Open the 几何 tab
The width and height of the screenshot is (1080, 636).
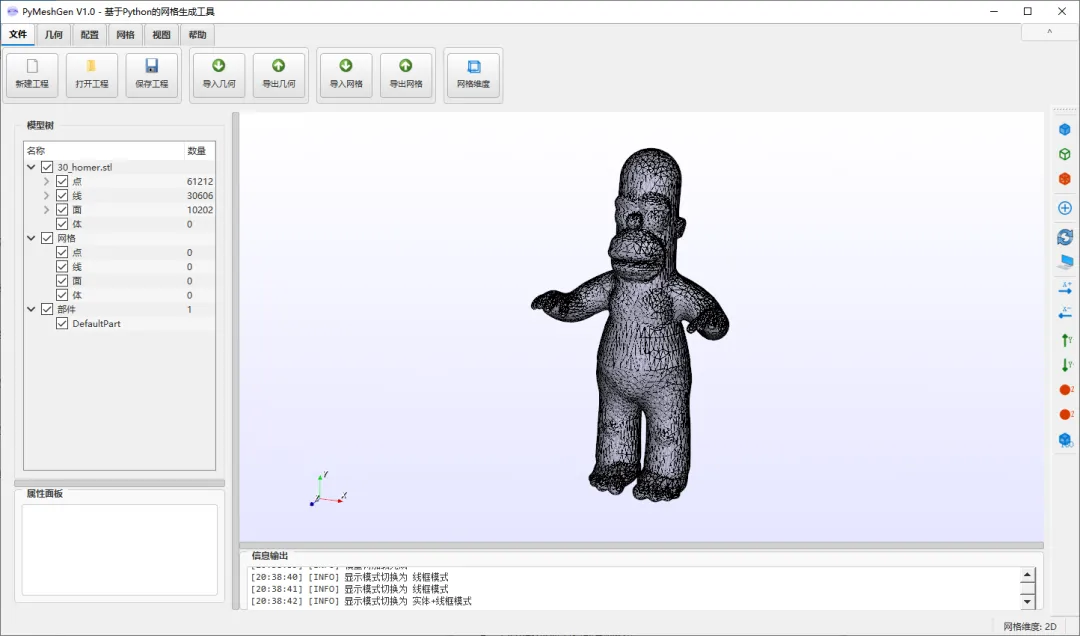tap(54, 34)
